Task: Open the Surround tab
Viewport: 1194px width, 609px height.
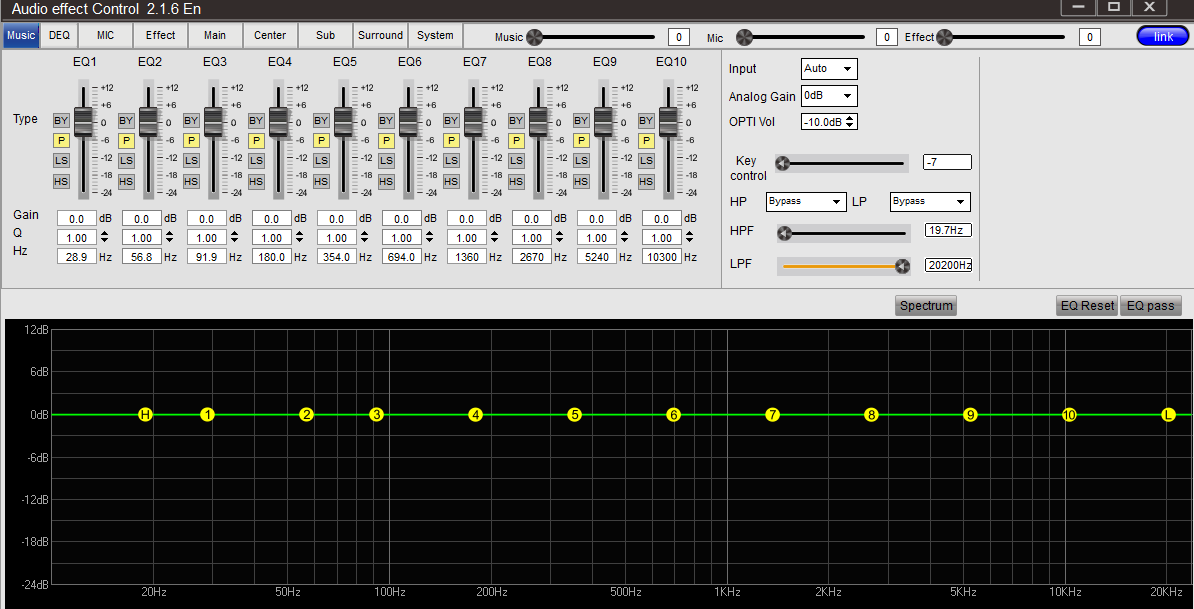Action: pos(380,35)
